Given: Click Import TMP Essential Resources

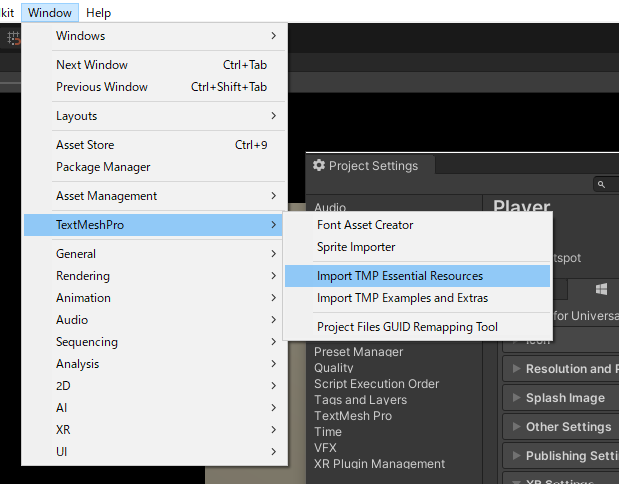Looking at the screenshot, I should [x=417, y=276].
